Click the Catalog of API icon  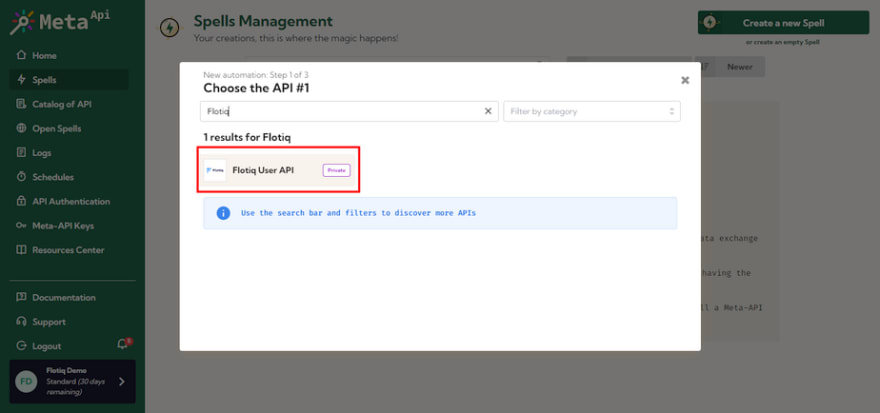(x=21, y=104)
